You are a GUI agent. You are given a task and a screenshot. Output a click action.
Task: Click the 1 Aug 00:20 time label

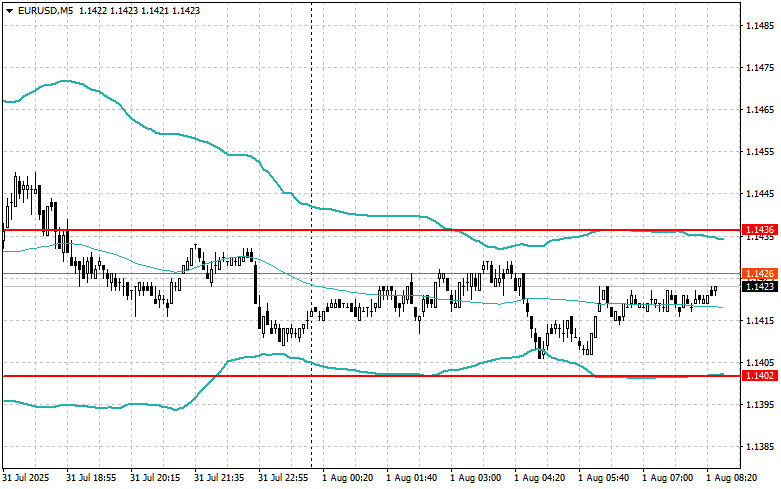[348, 478]
